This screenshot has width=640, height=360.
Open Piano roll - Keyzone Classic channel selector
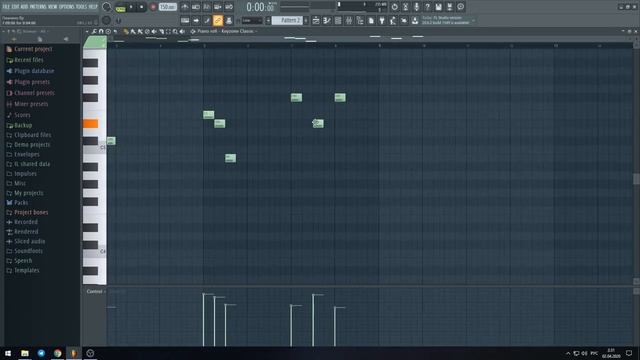click(226, 31)
